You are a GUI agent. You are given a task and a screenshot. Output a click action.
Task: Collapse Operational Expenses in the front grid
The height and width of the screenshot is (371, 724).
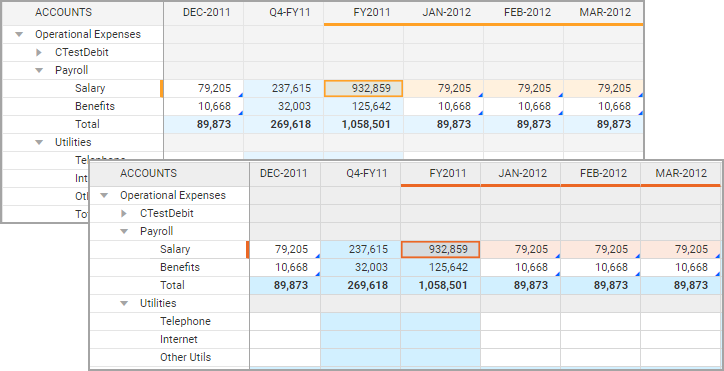point(104,195)
